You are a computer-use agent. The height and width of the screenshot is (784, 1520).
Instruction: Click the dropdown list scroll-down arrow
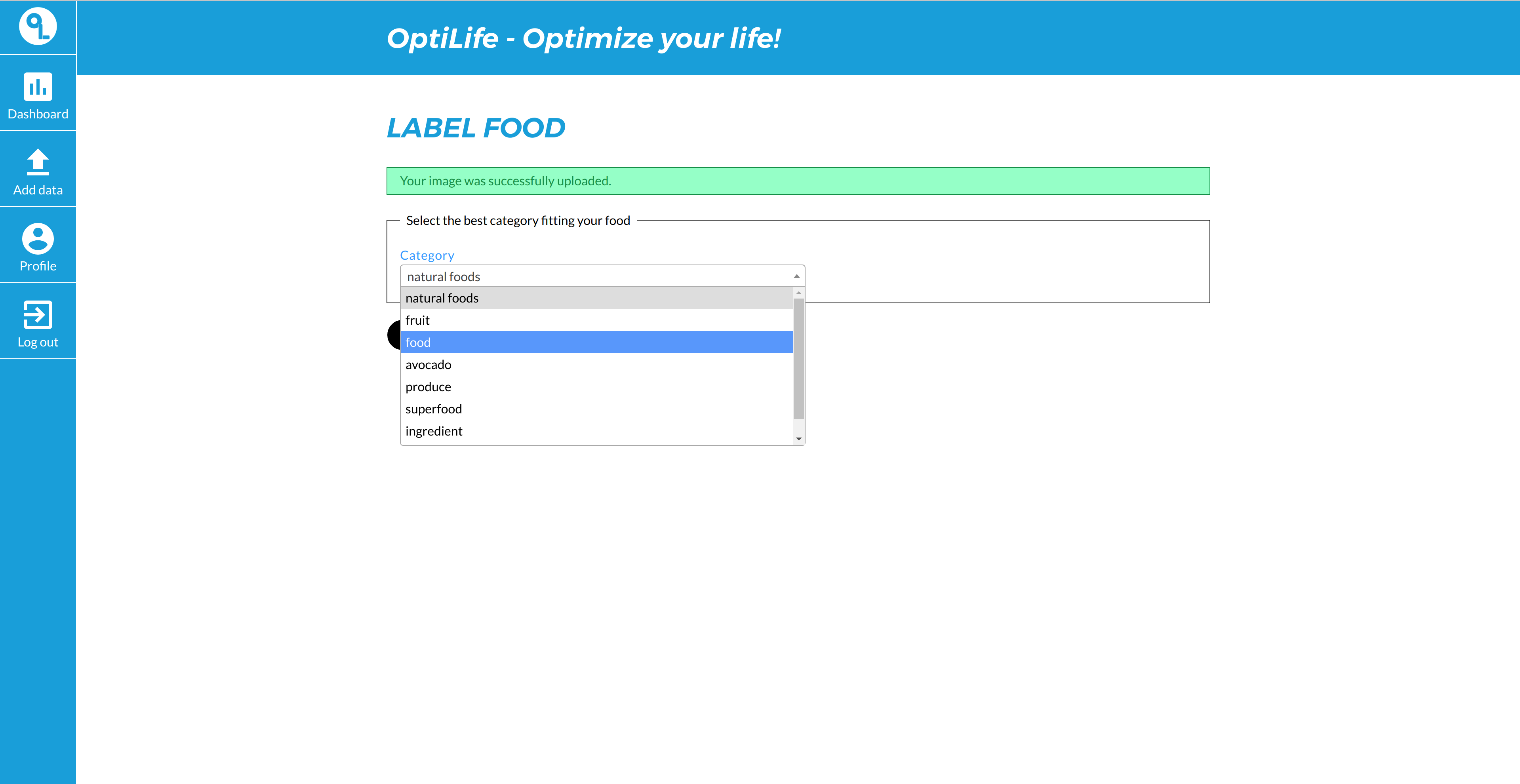pyautogui.click(x=798, y=439)
